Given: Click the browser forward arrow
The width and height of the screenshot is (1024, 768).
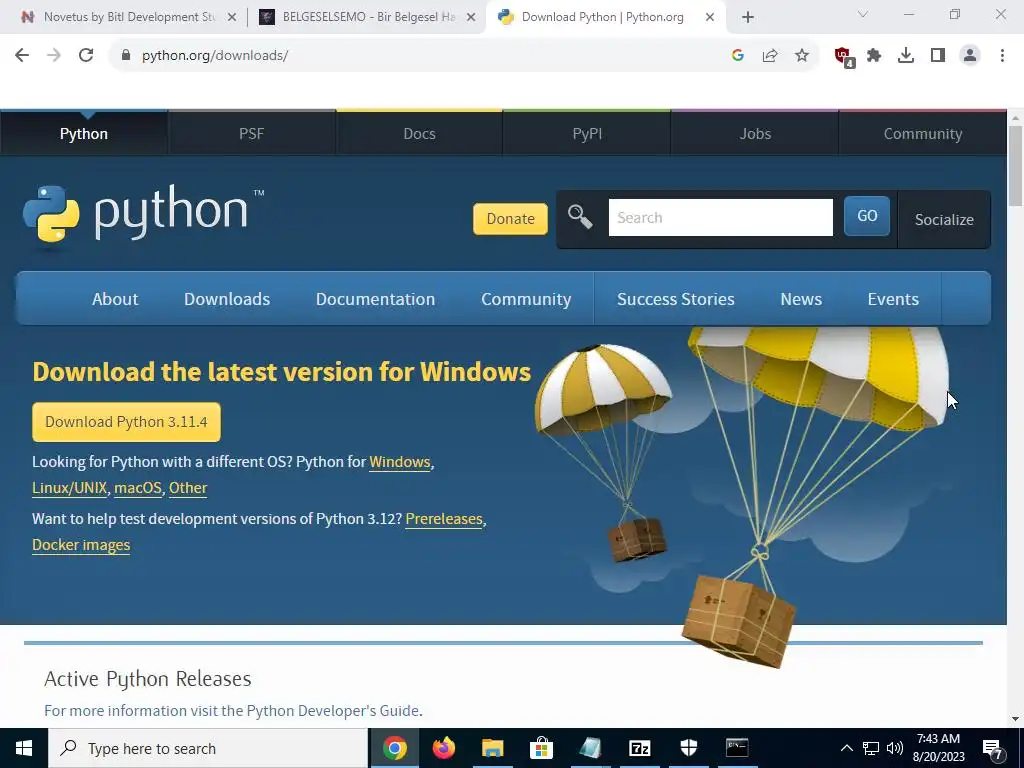Looking at the screenshot, I should [54, 55].
